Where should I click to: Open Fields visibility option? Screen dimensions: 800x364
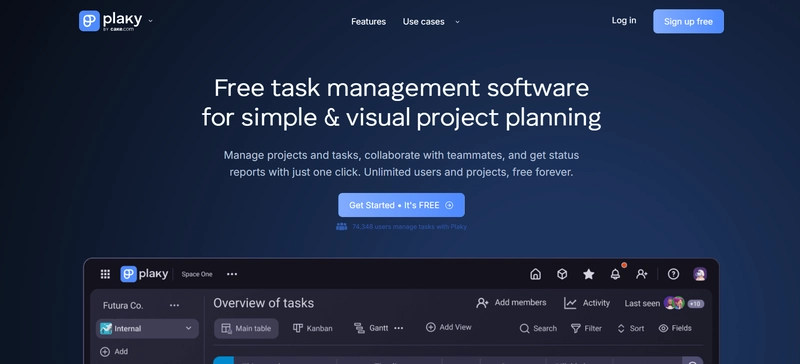coord(675,328)
